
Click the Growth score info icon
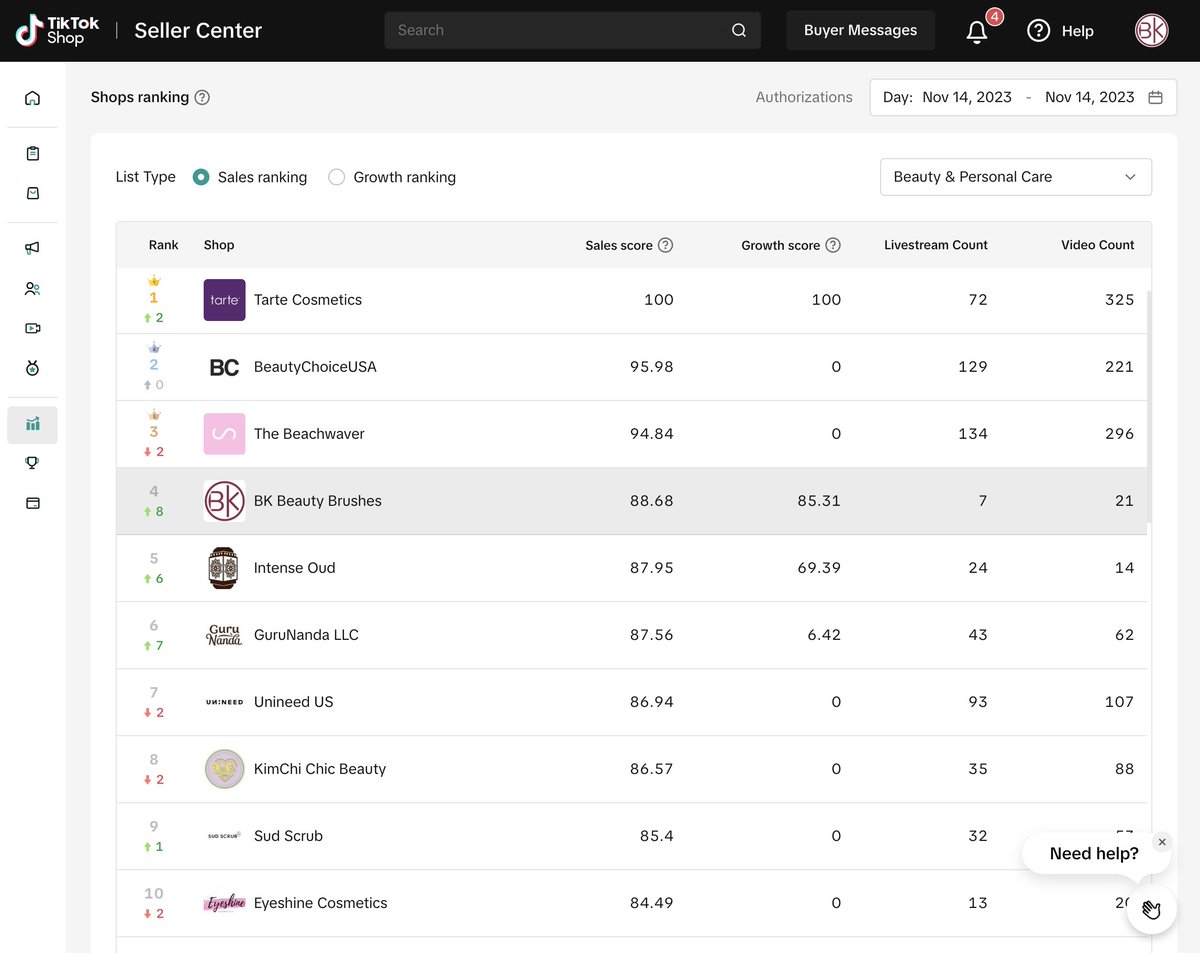pyautogui.click(x=833, y=245)
